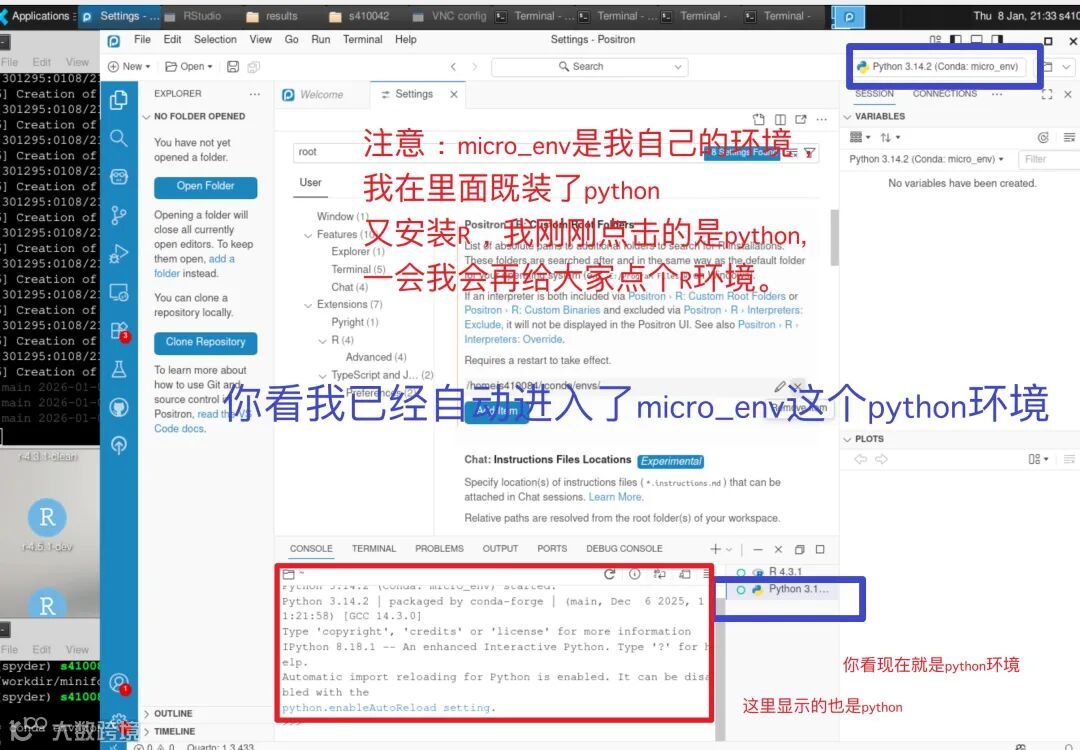This screenshot has height=750, width=1080.
Task: Edit the conda envs folder path item
Action: [x=780, y=386]
